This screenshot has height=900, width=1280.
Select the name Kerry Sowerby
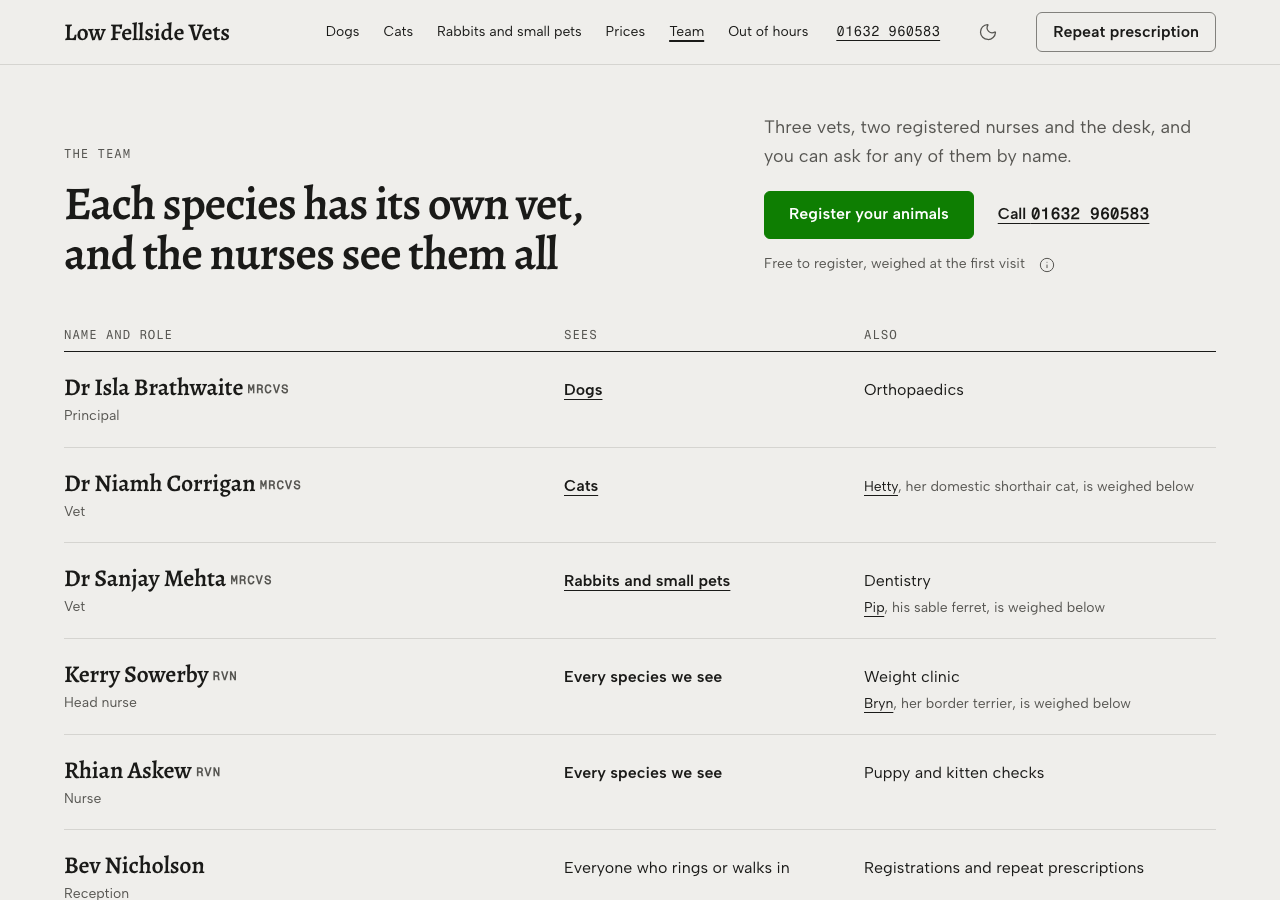click(136, 675)
